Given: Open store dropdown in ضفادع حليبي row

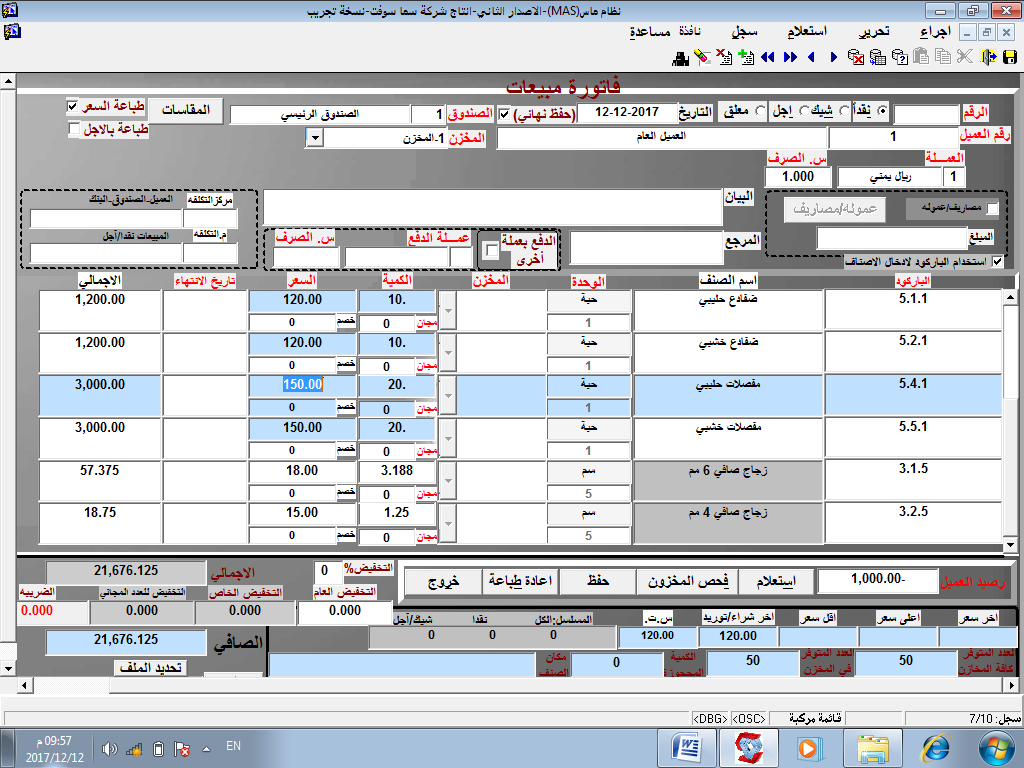Looking at the screenshot, I should pyautogui.click(x=447, y=312).
